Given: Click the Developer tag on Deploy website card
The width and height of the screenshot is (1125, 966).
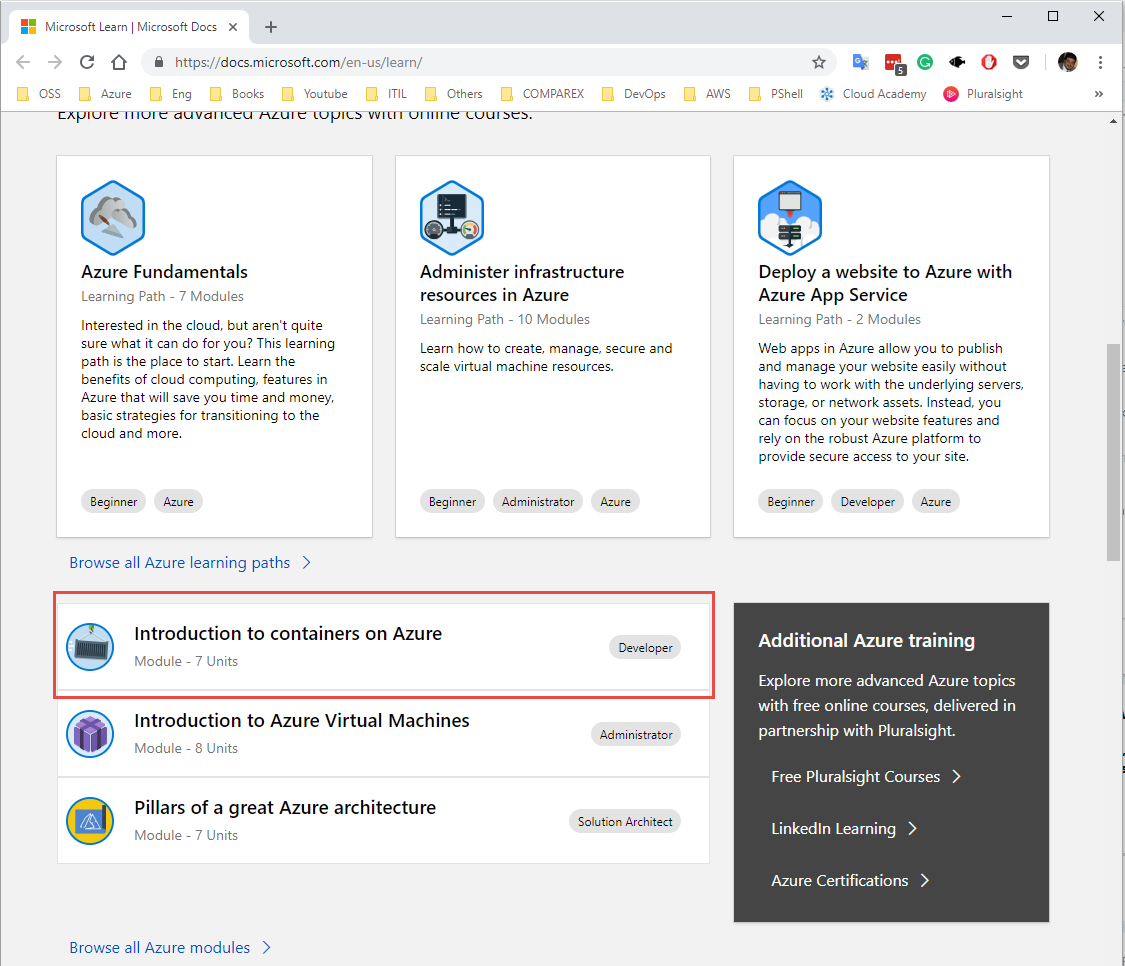Looking at the screenshot, I should click(867, 502).
